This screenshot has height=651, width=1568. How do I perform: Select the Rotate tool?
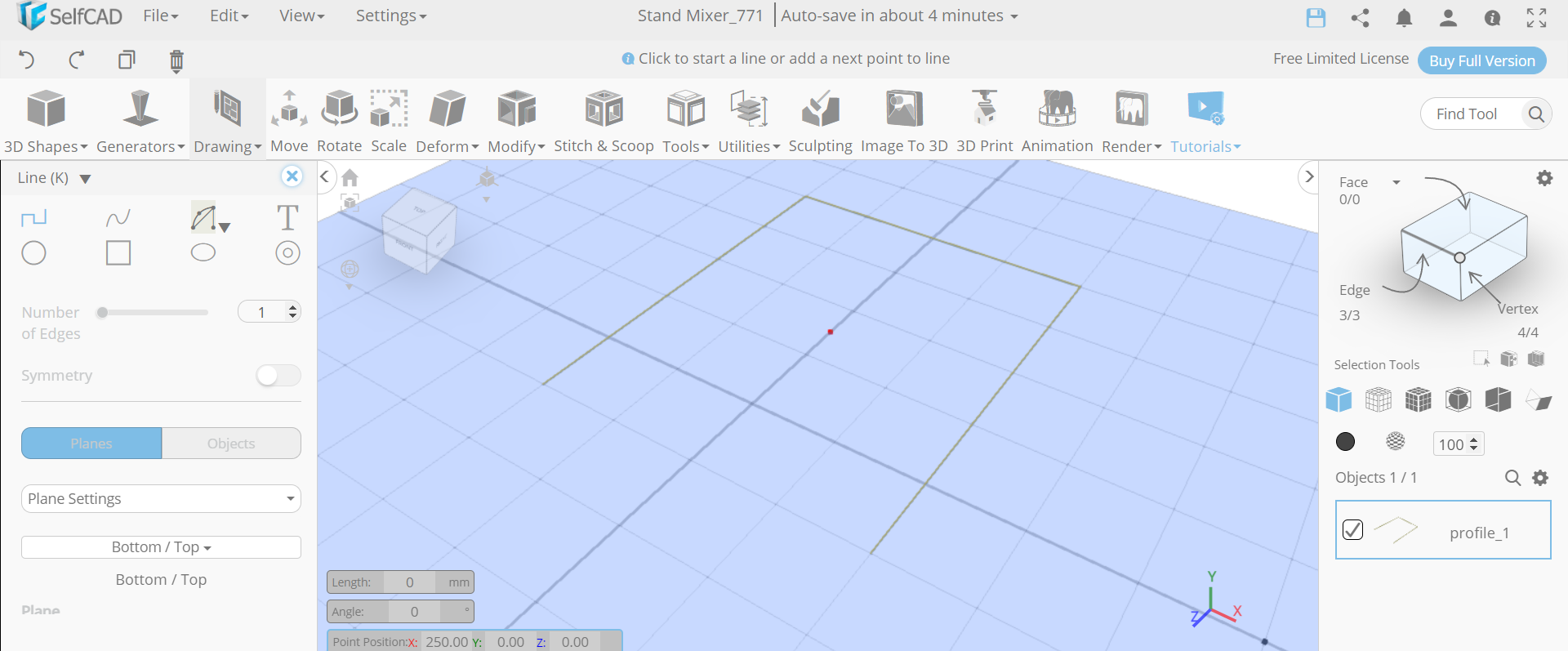(x=339, y=121)
